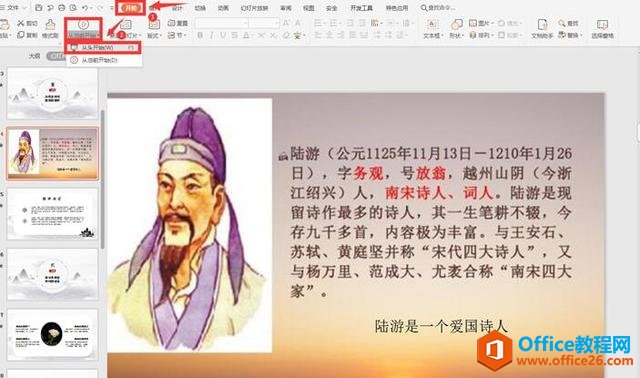Image resolution: width=640 pixels, height=378 pixels.
Task: Select the slide 3 thumbnail
Action: 53,93
